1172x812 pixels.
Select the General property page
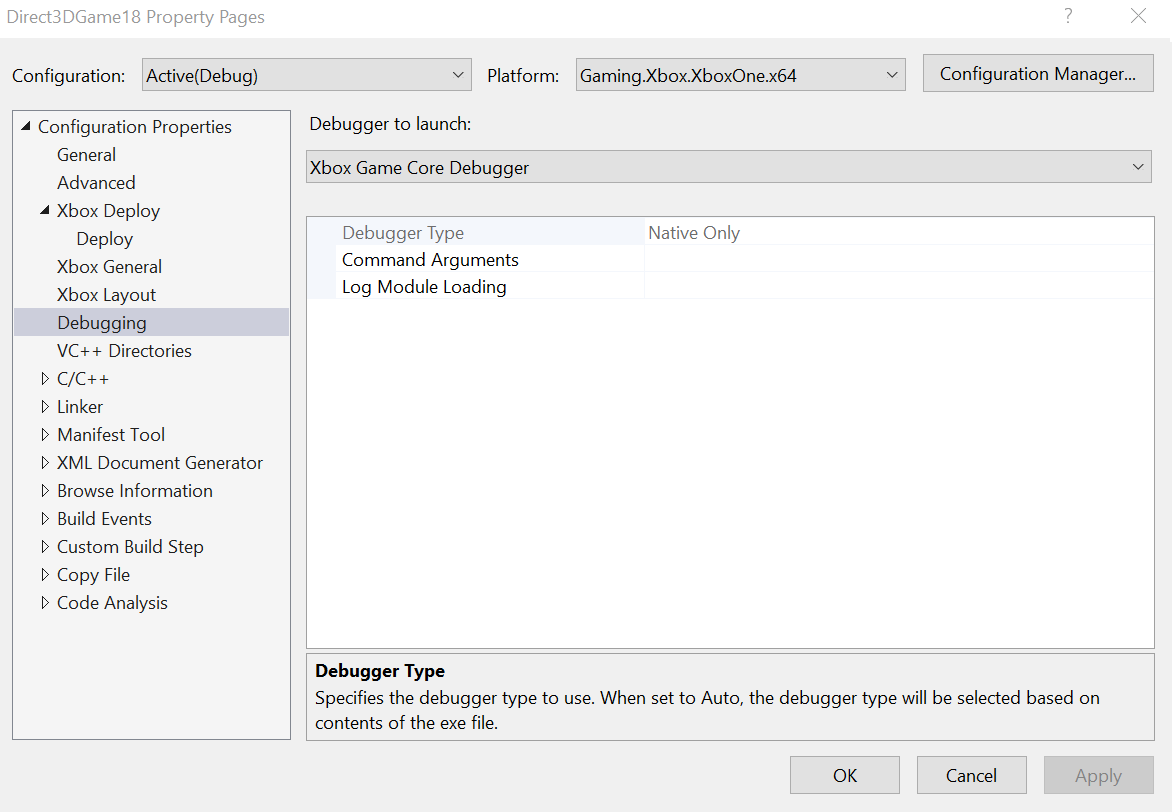click(x=86, y=155)
